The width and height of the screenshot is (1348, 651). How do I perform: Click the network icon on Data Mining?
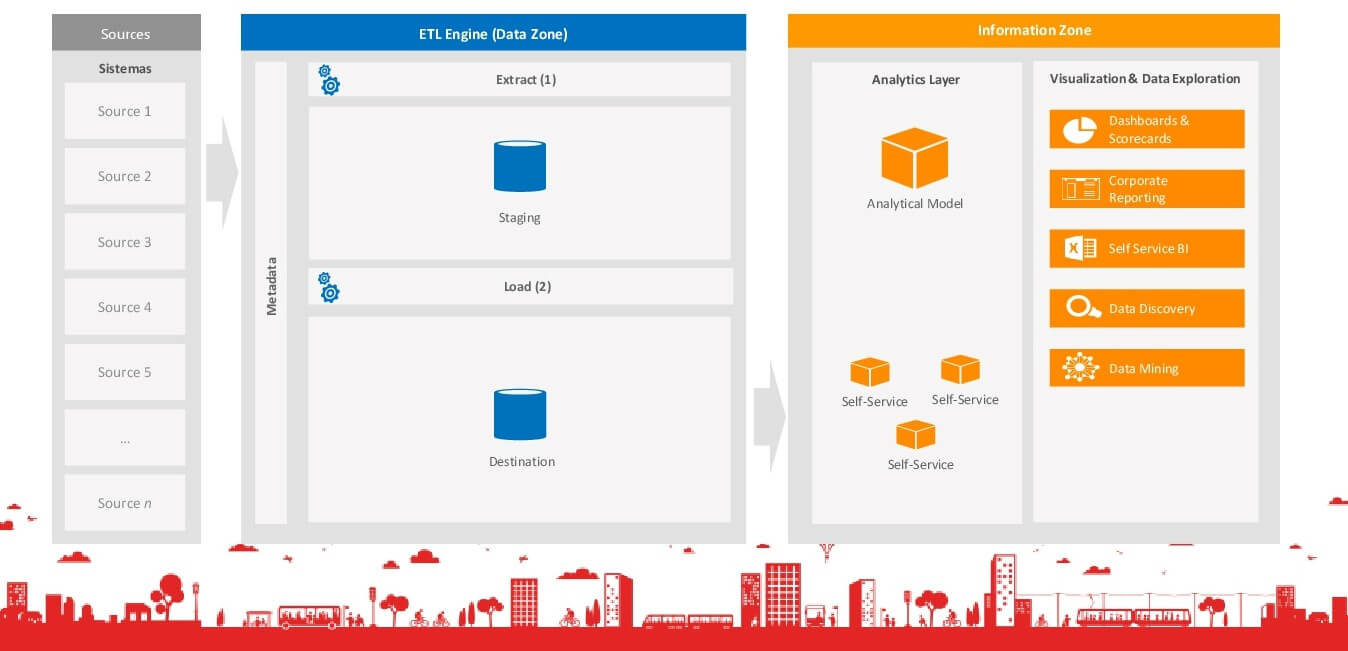click(x=1080, y=368)
